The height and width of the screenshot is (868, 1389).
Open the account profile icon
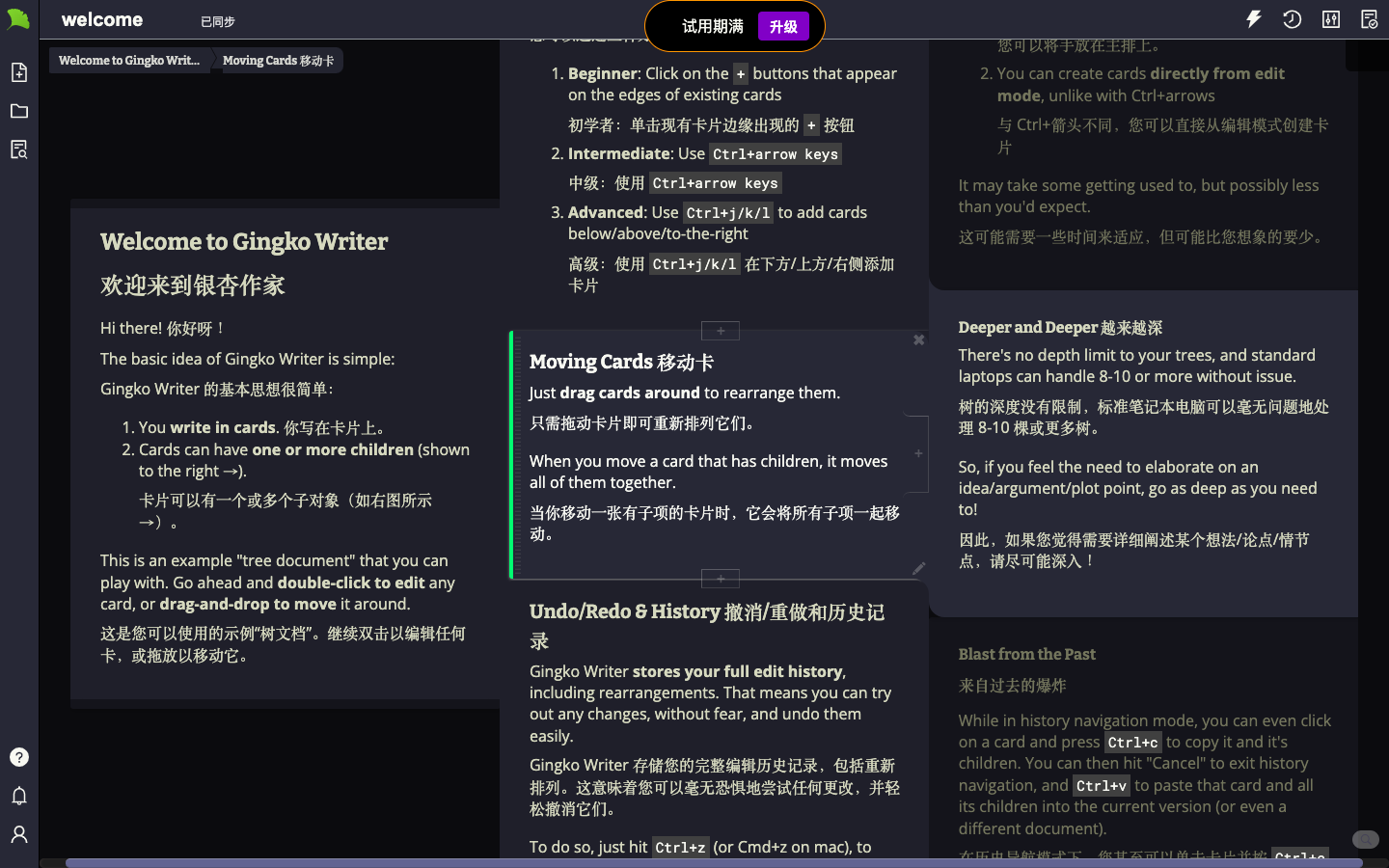pyautogui.click(x=19, y=834)
